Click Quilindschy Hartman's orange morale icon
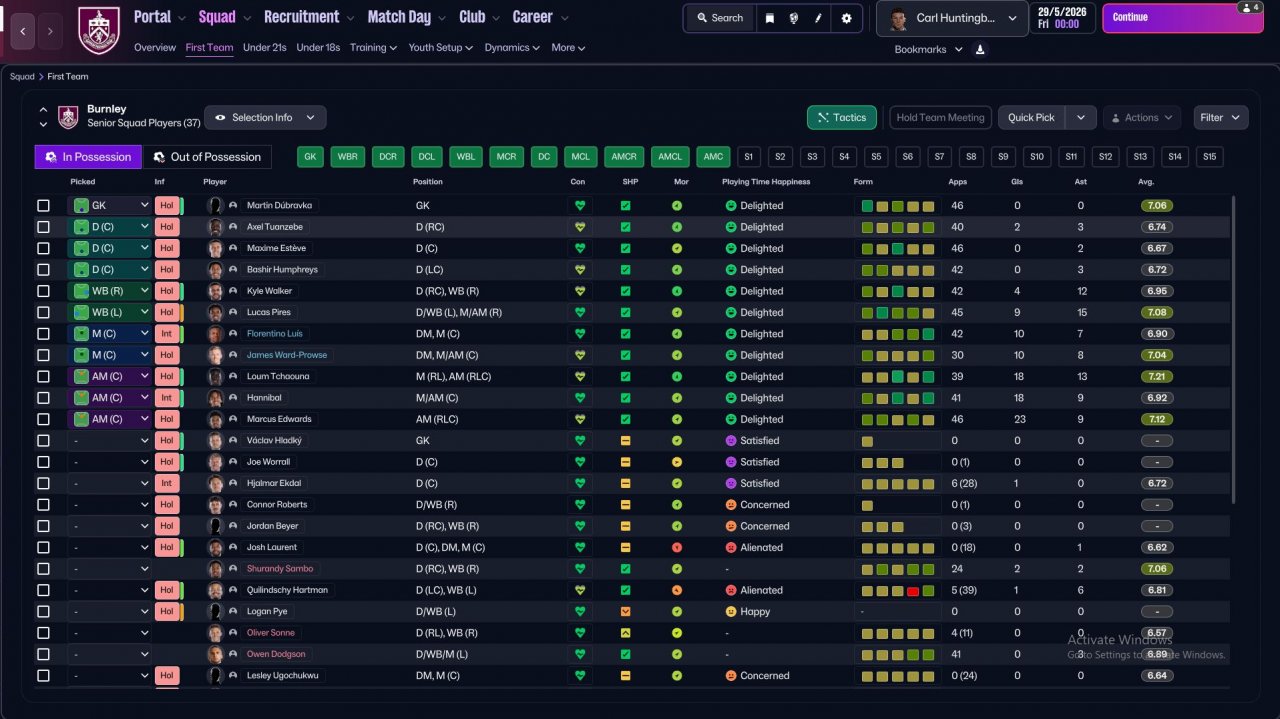Screen dimensions: 1280x719 [x=677, y=591]
